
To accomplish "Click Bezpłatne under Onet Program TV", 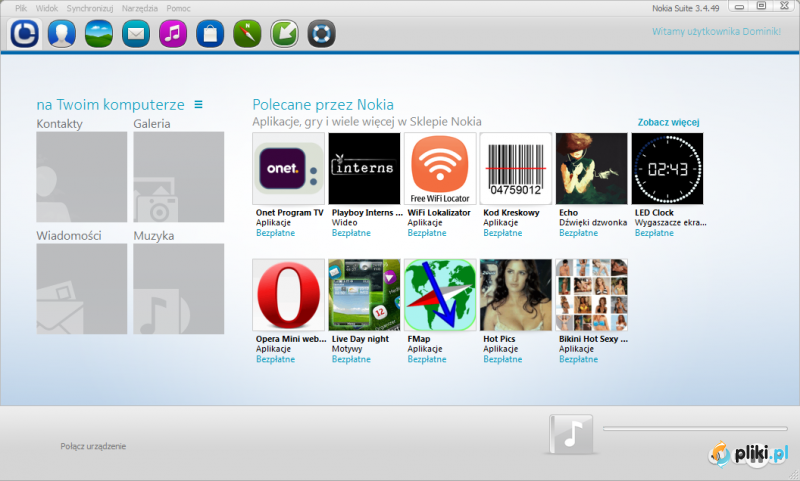I will click(x=276, y=233).
